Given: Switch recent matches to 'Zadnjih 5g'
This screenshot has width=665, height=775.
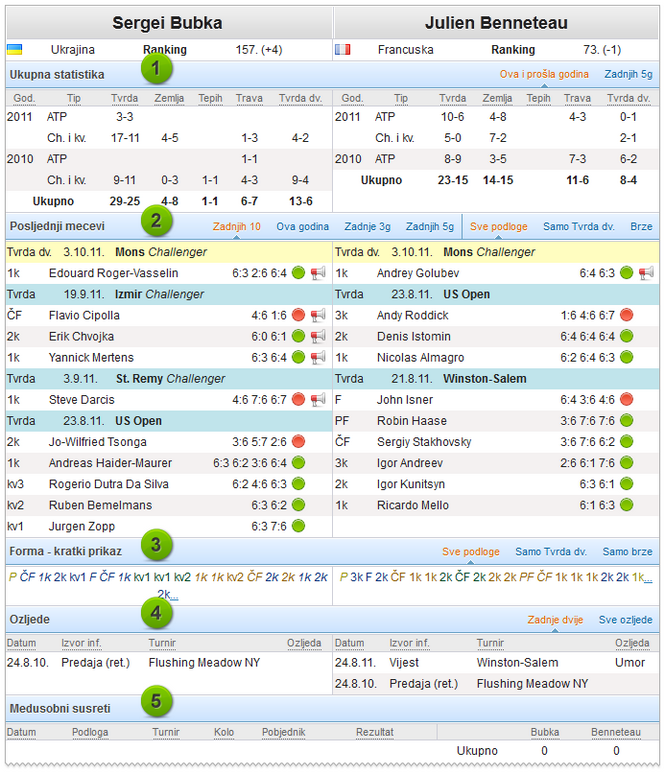Looking at the screenshot, I should coord(430,226).
